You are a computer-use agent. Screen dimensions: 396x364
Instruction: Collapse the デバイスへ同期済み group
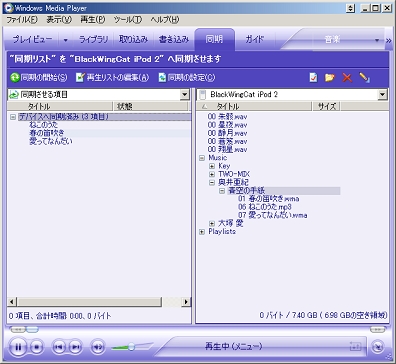(x=13, y=117)
